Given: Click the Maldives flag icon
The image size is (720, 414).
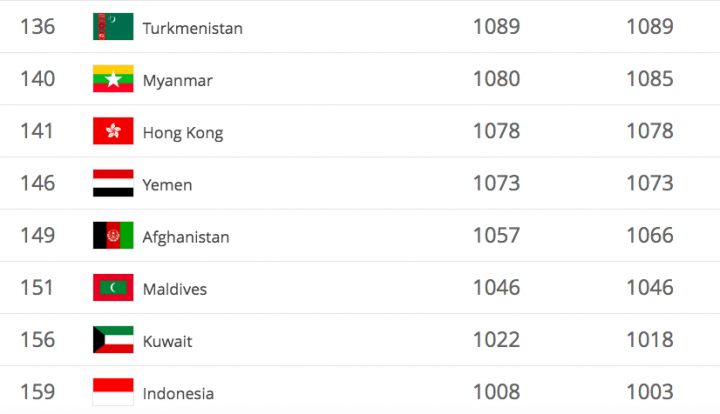Looking at the screenshot, I should pyautogui.click(x=113, y=288).
